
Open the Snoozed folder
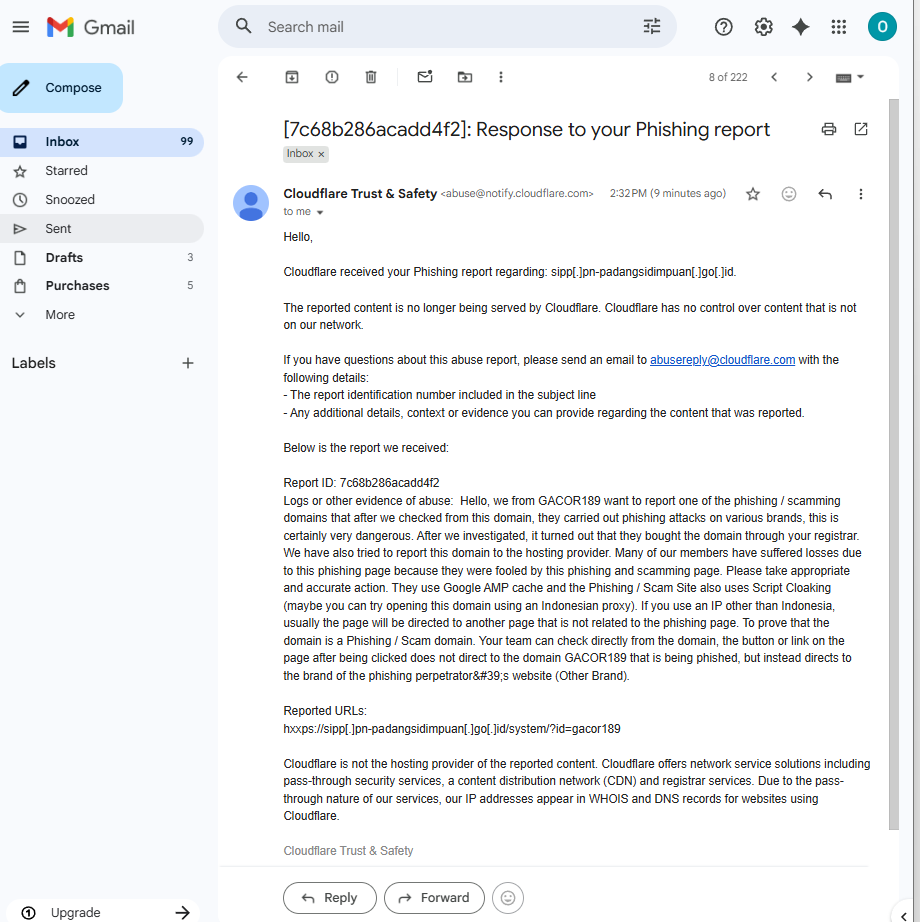[x=102, y=200]
